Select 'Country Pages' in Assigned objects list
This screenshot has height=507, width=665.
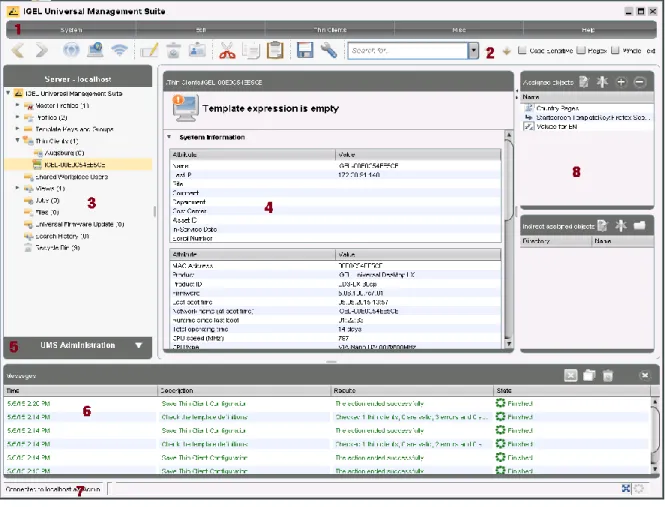pos(557,108)
